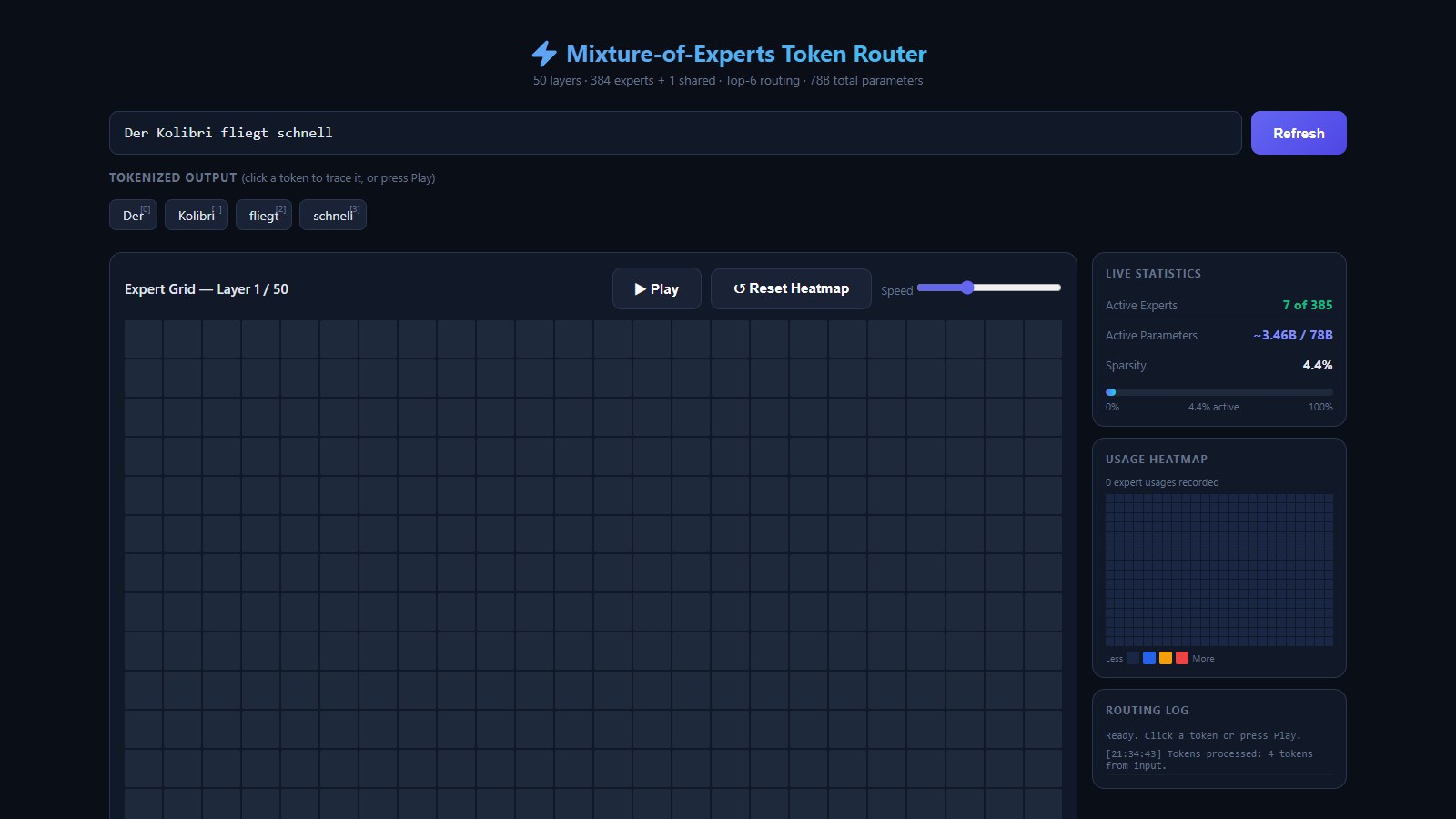Click Reset Heatmap button
The width and height of the screenshot is (1456, 819).
(x=791, y=288)
